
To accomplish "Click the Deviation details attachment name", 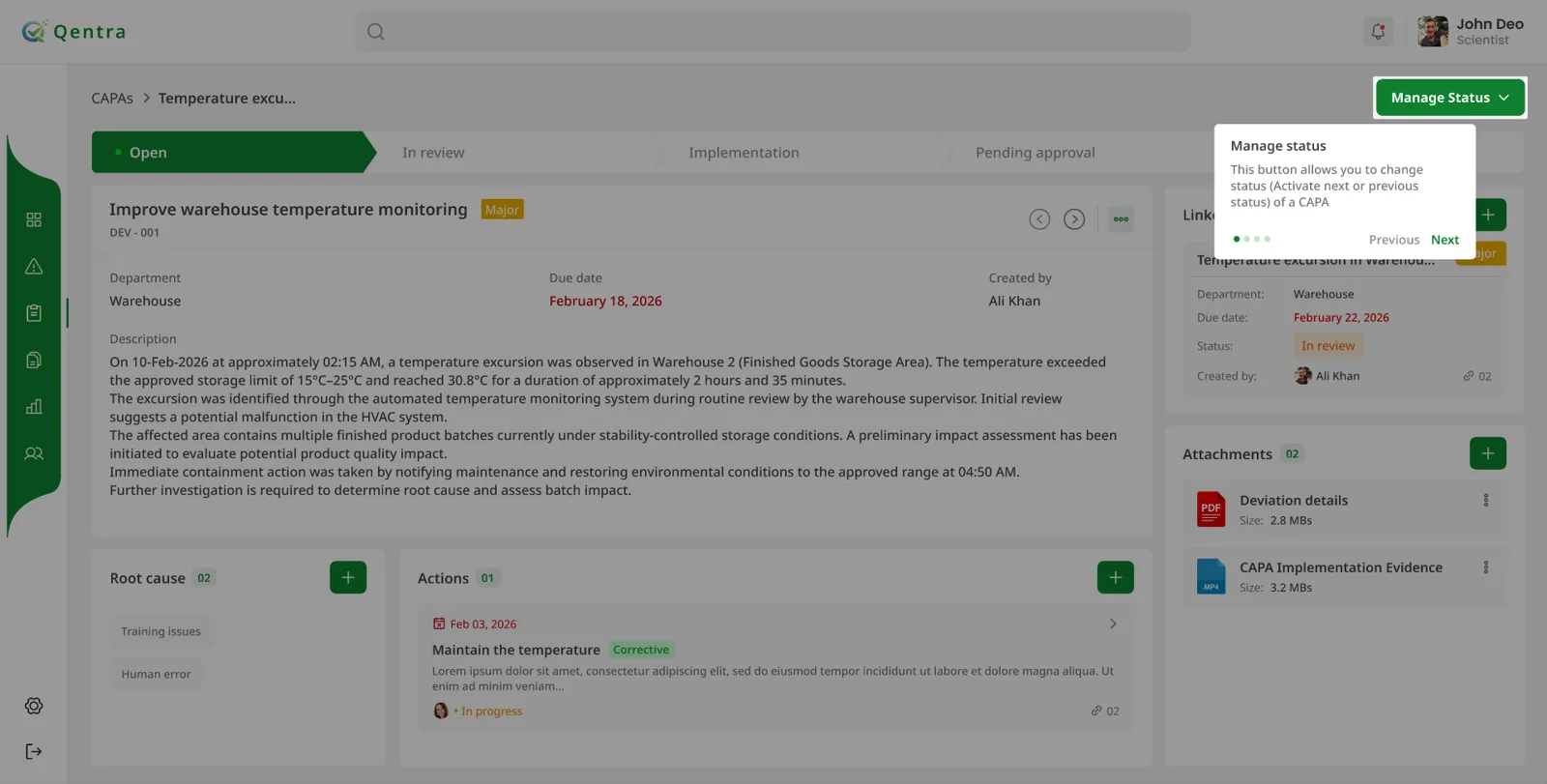I will point(1294,501).
